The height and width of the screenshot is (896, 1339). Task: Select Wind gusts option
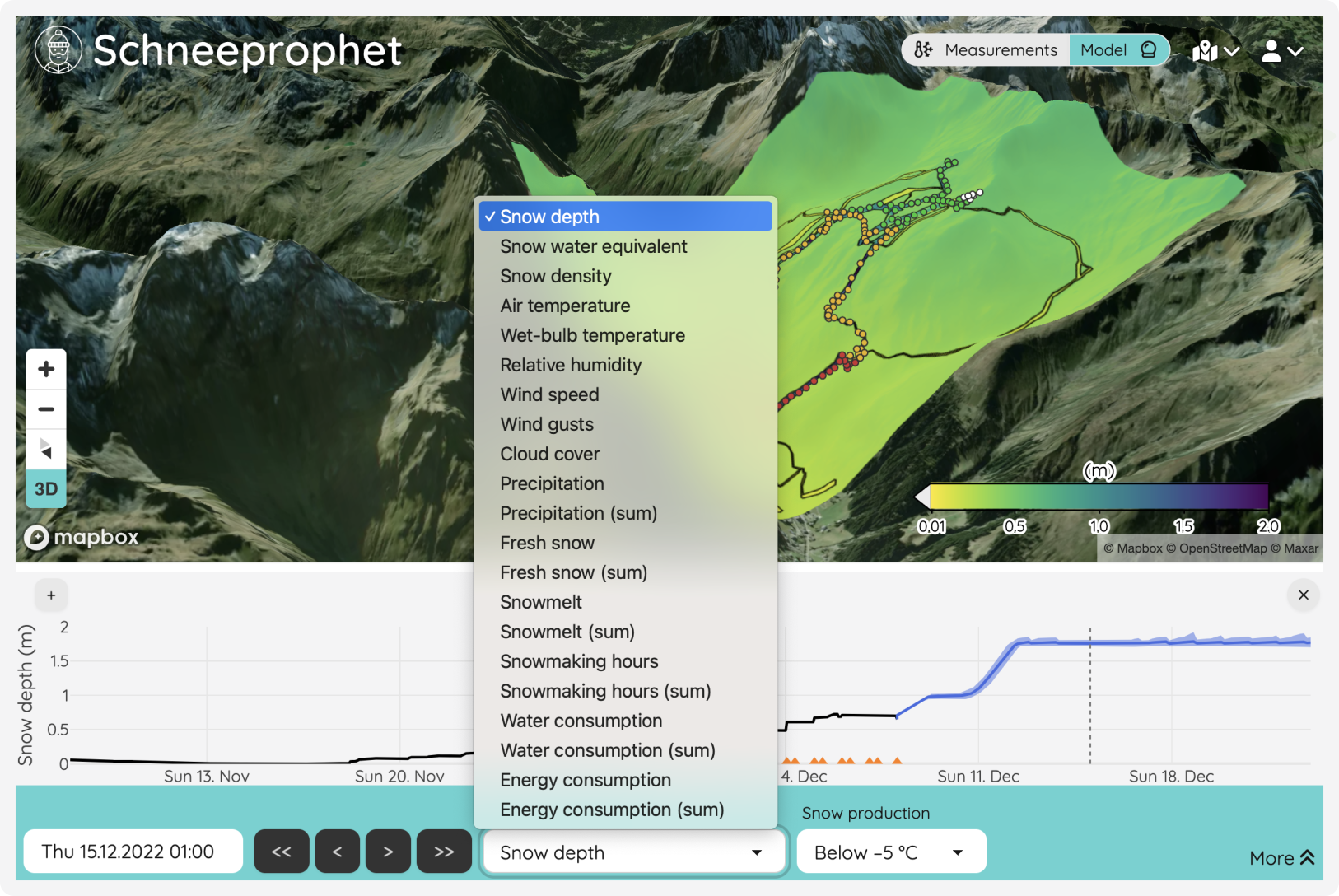coord(626,424)
